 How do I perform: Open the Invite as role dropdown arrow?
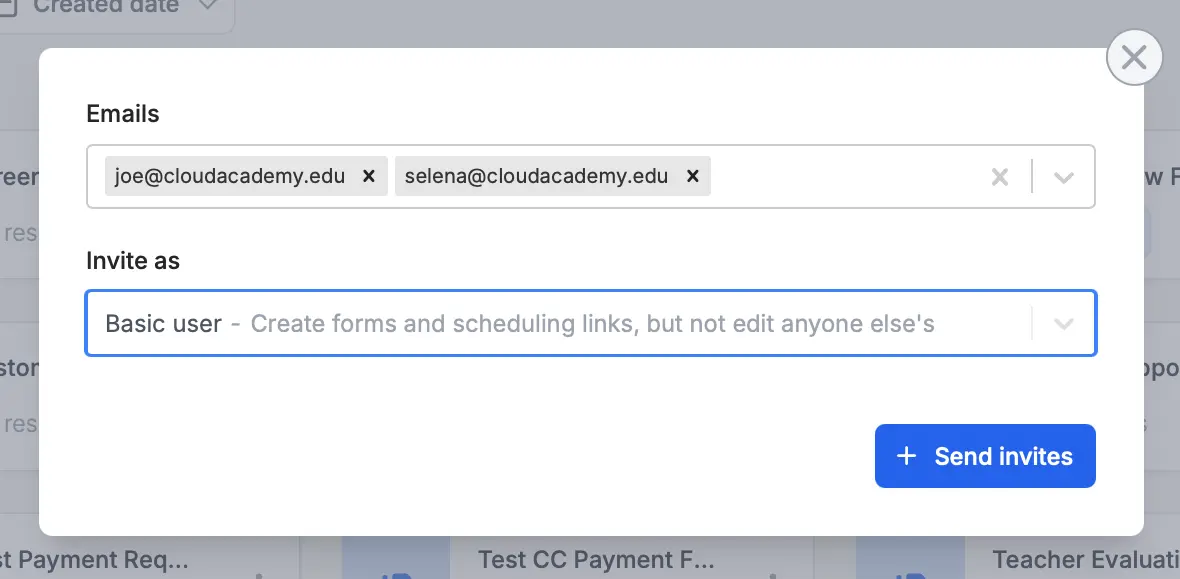(x=1063, y=324)
